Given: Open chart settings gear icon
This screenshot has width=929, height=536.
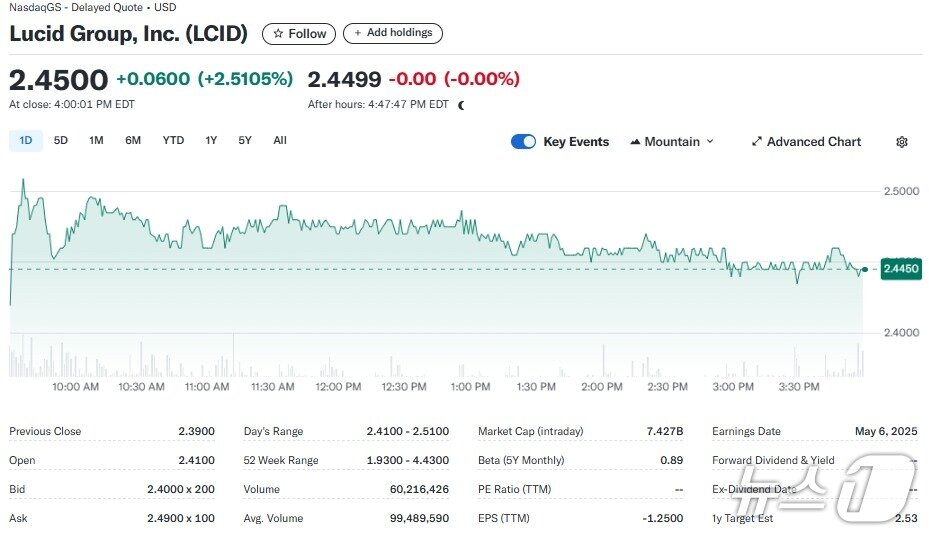Looking at the screenshot, I should [x=902, y=142].
